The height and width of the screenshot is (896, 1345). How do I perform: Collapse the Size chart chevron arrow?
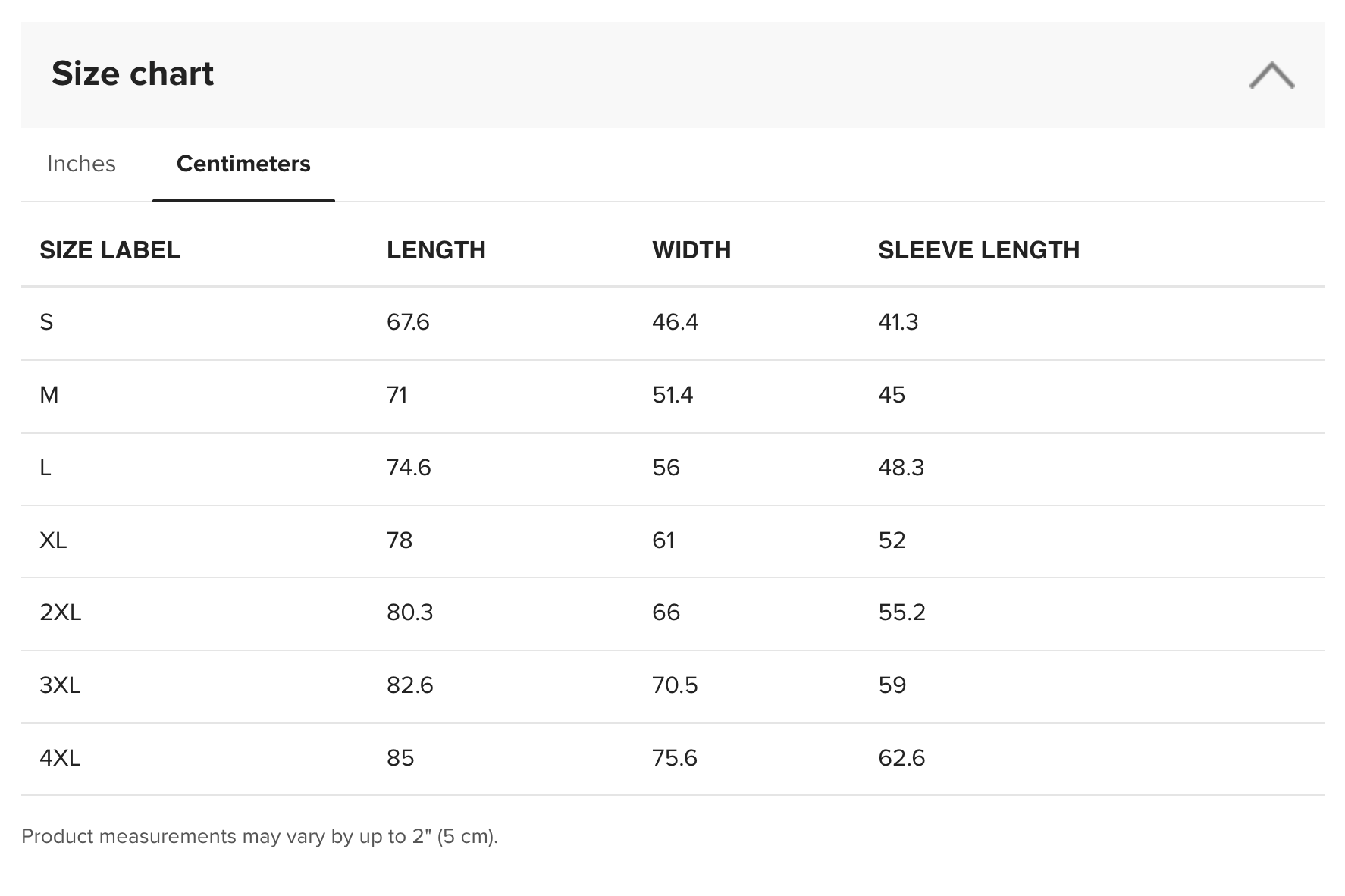pyautogui.click(x=1271, y=75)
